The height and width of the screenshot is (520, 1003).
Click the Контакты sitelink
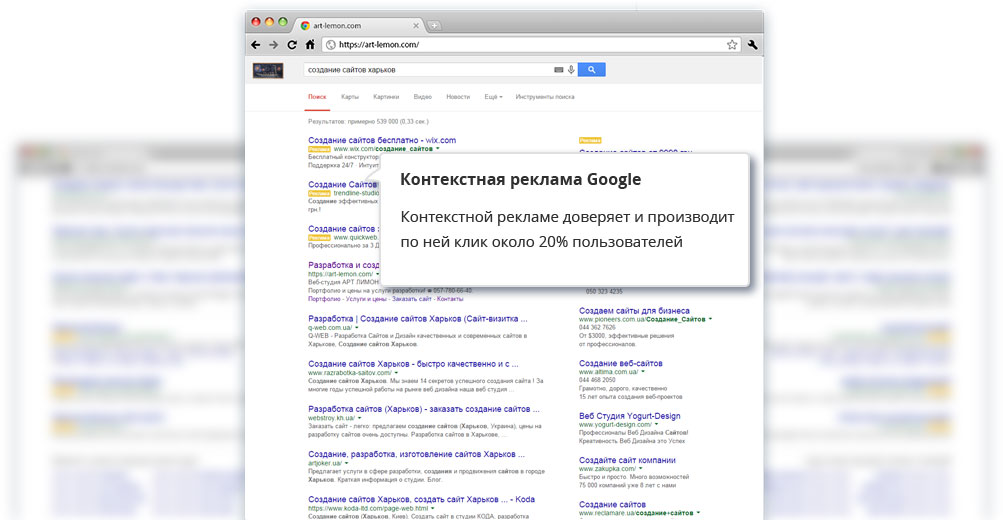(450, 299)
